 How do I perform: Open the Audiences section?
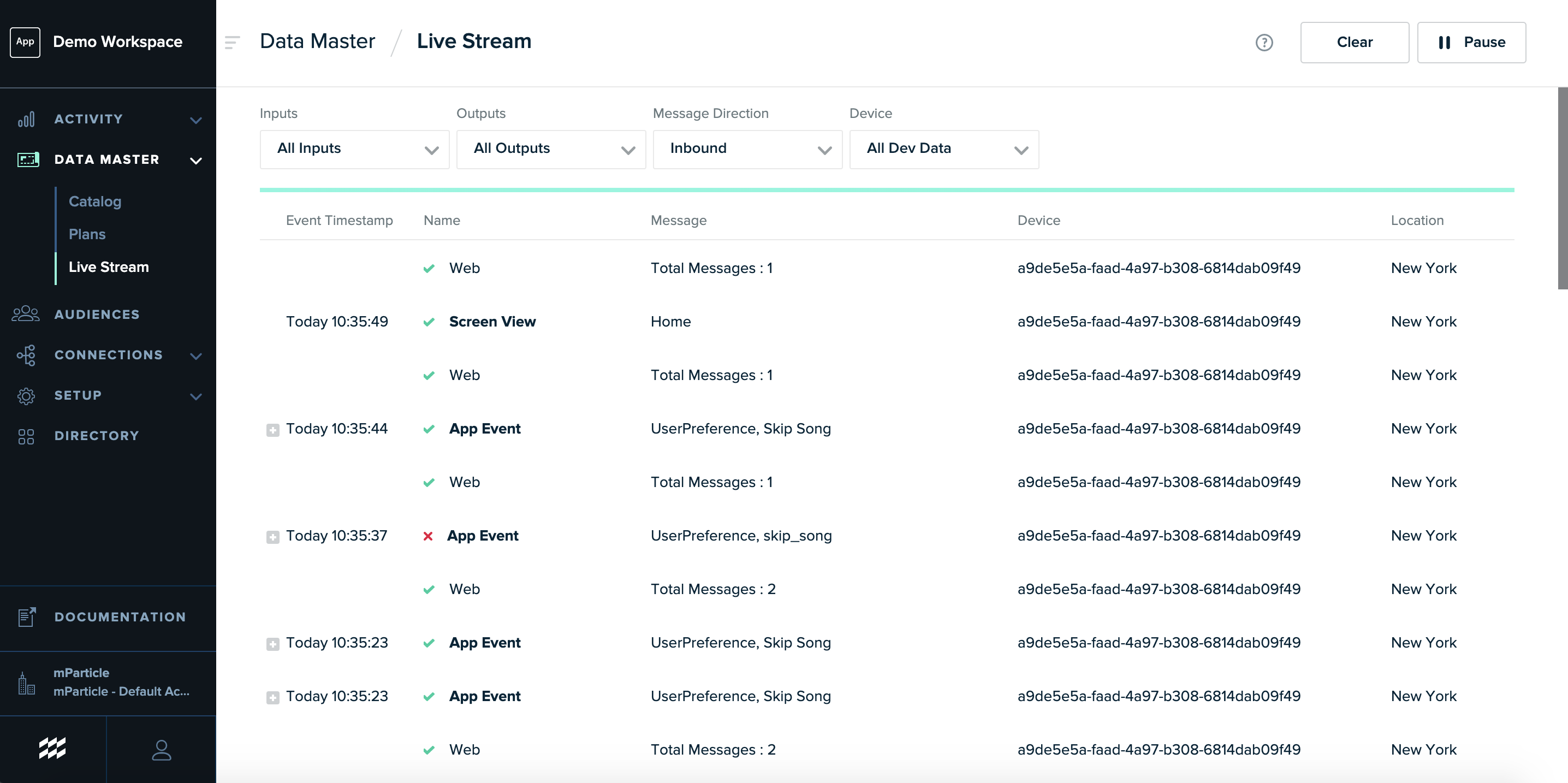click(x=97, y=314)
